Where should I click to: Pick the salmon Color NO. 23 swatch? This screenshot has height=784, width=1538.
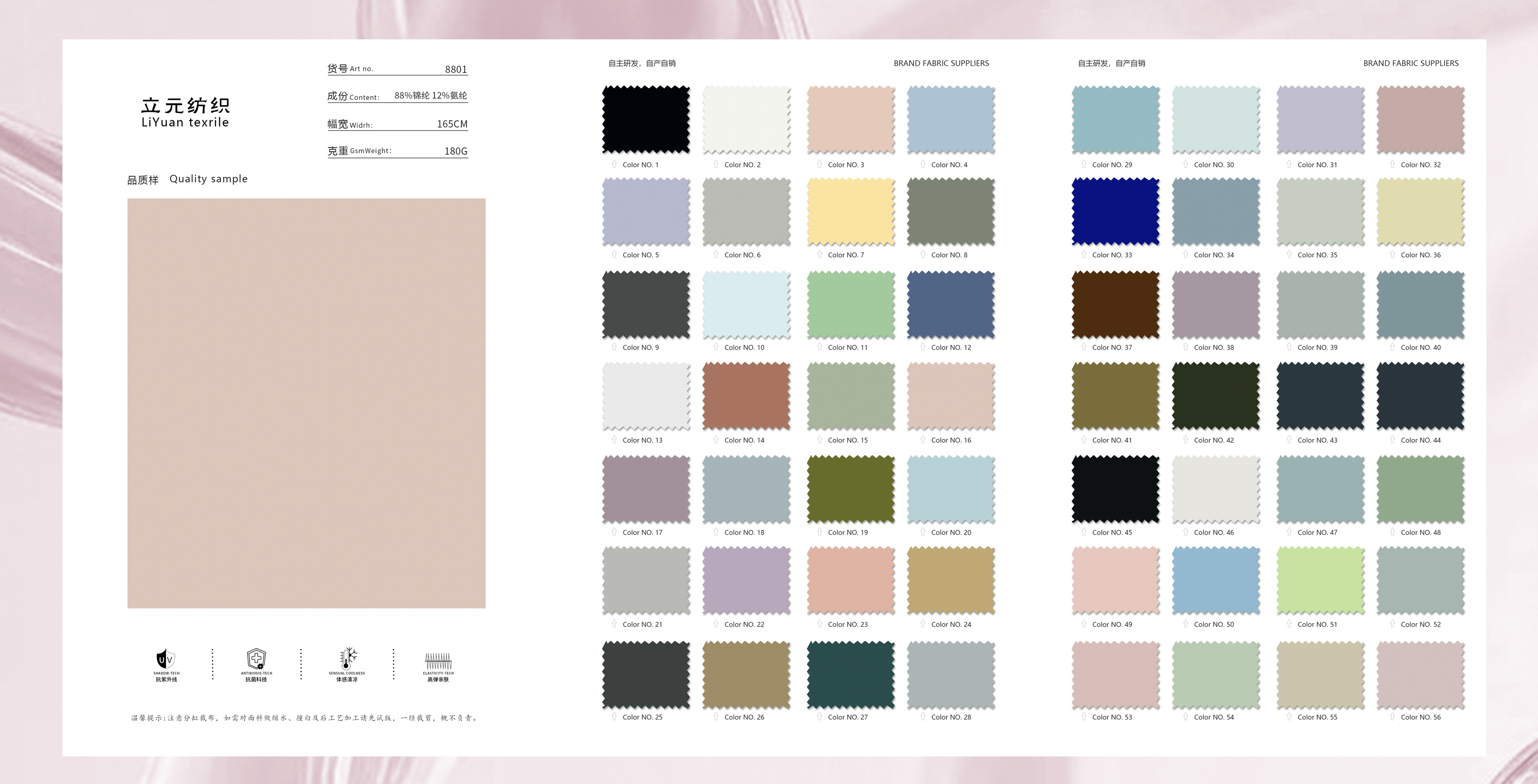pos(851,581)
